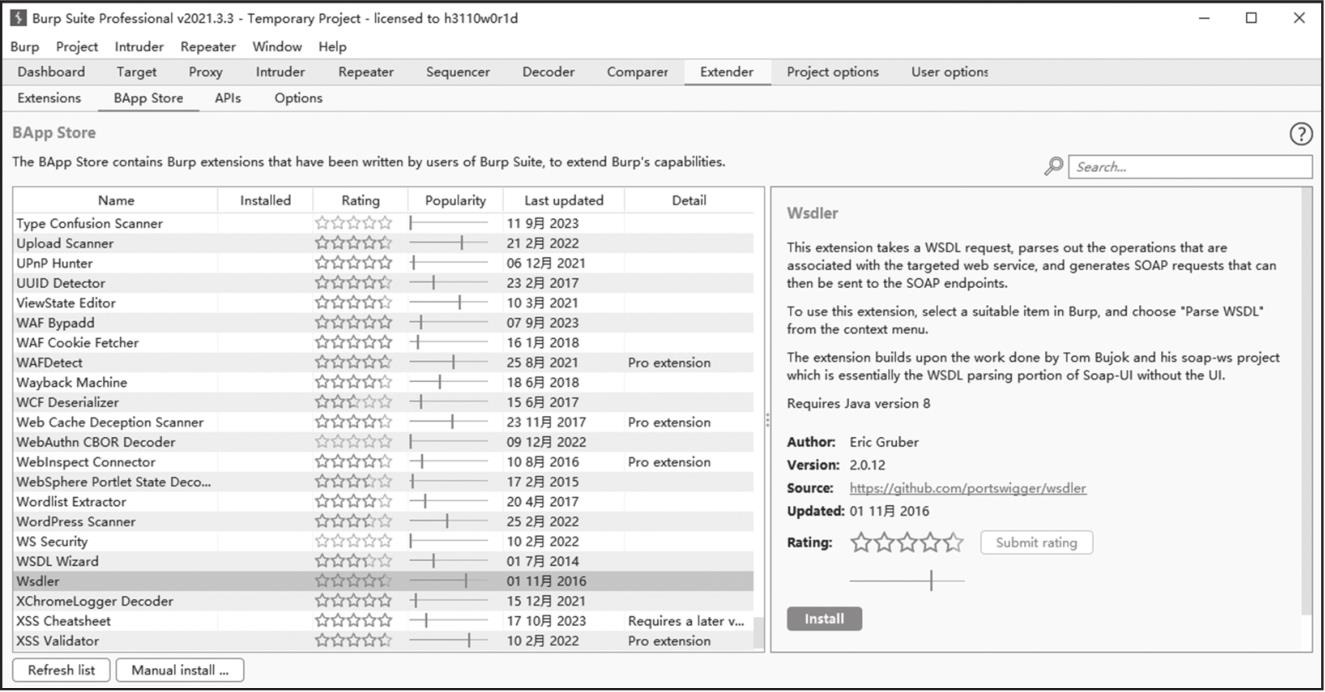Screen dimensions: 1325x692
Task: Select the WCF Deserializer extension
Action: [383, 402]
